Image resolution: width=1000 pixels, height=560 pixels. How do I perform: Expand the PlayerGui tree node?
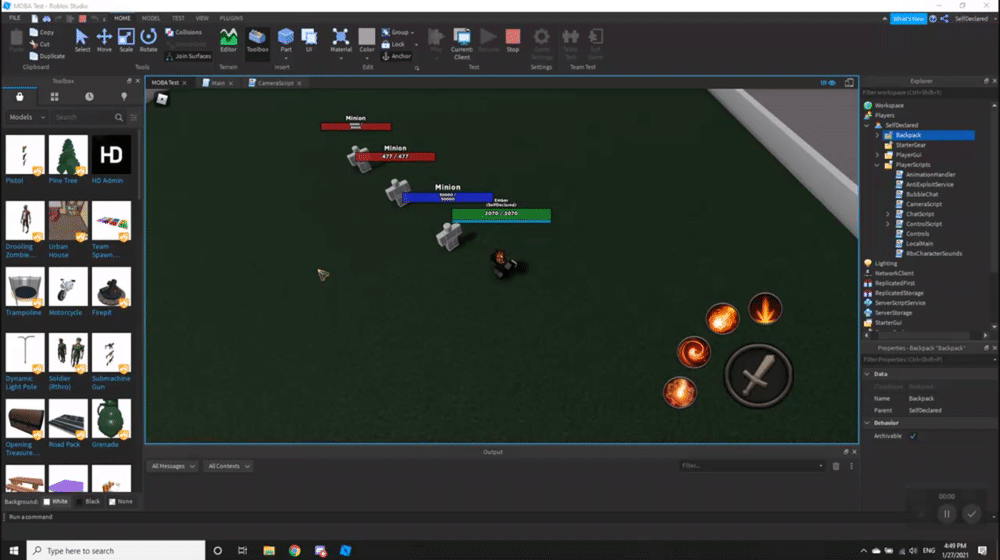coord(877,155)
